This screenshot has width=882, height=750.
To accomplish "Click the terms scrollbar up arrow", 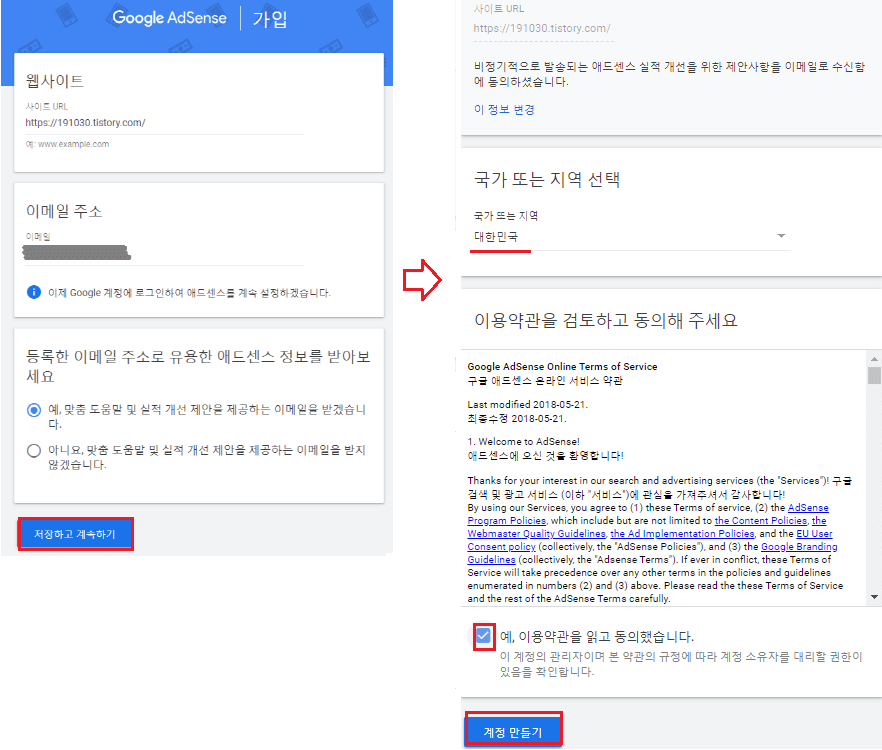I will pyautogui.click(x=874, y=358).
